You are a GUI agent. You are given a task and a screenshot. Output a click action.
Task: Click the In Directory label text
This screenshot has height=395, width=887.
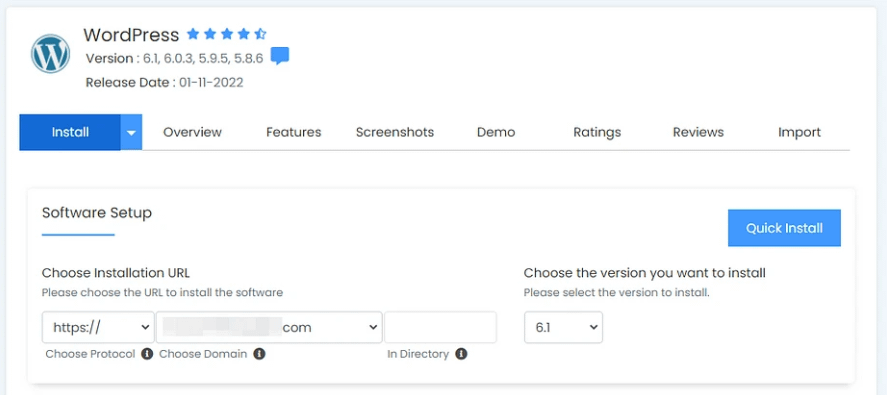coord(418,354)
